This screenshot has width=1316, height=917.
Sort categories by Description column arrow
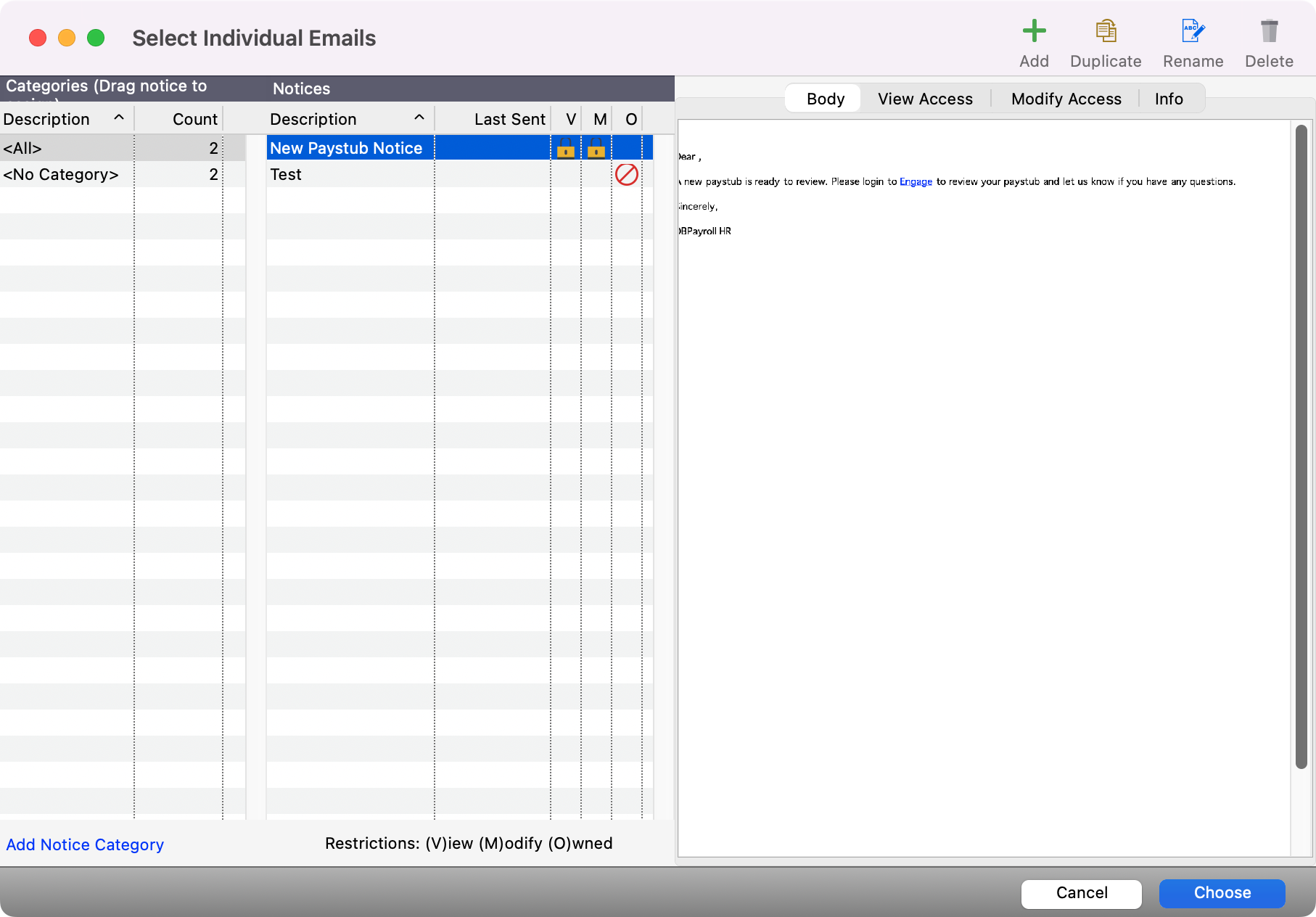[119, 118]
